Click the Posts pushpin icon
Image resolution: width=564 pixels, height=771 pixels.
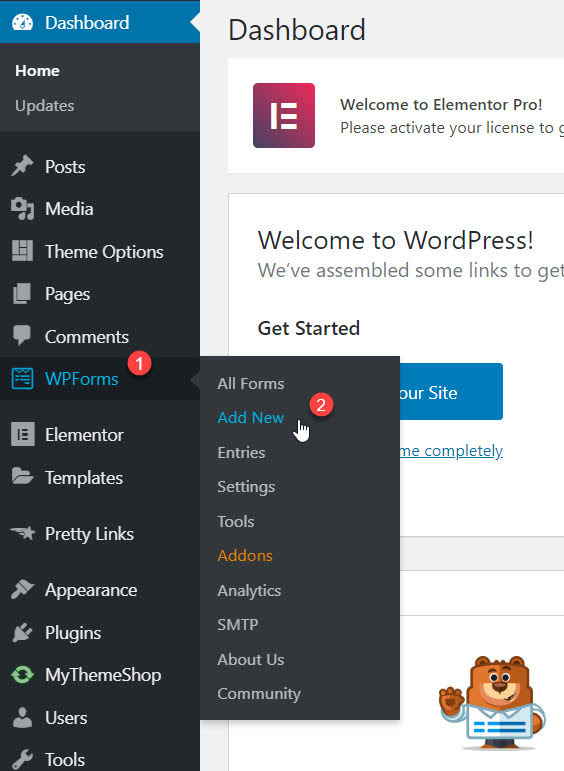point(22,166)
